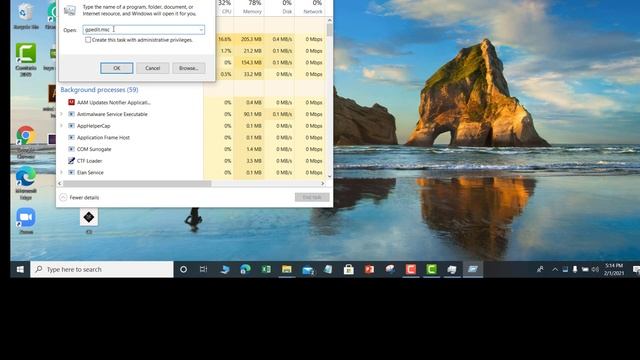Sort processes by the CPU column
The image size is (640, 360).
click(226, 8)
